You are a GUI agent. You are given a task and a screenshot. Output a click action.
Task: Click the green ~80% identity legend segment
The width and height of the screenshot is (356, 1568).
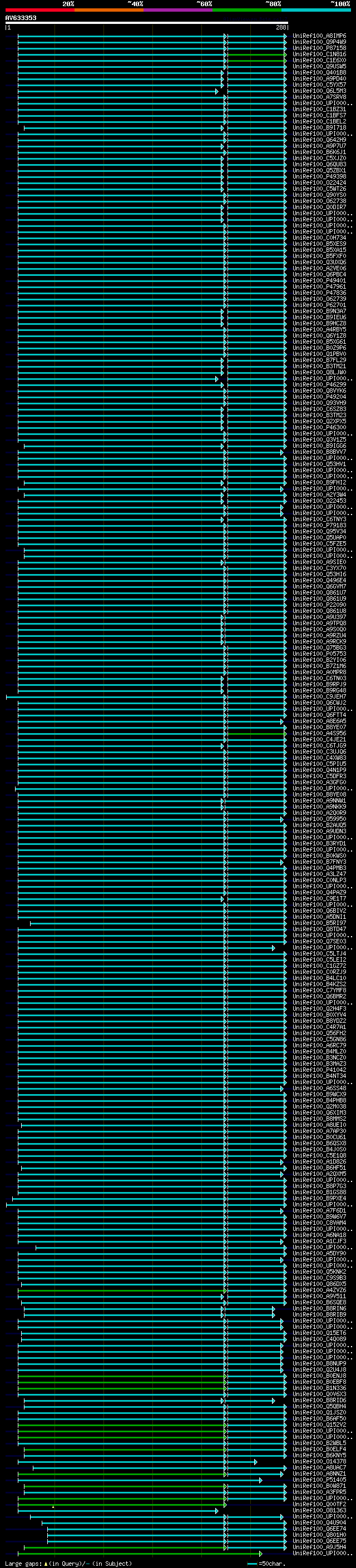pyautogui.click(x=247, y=10)
